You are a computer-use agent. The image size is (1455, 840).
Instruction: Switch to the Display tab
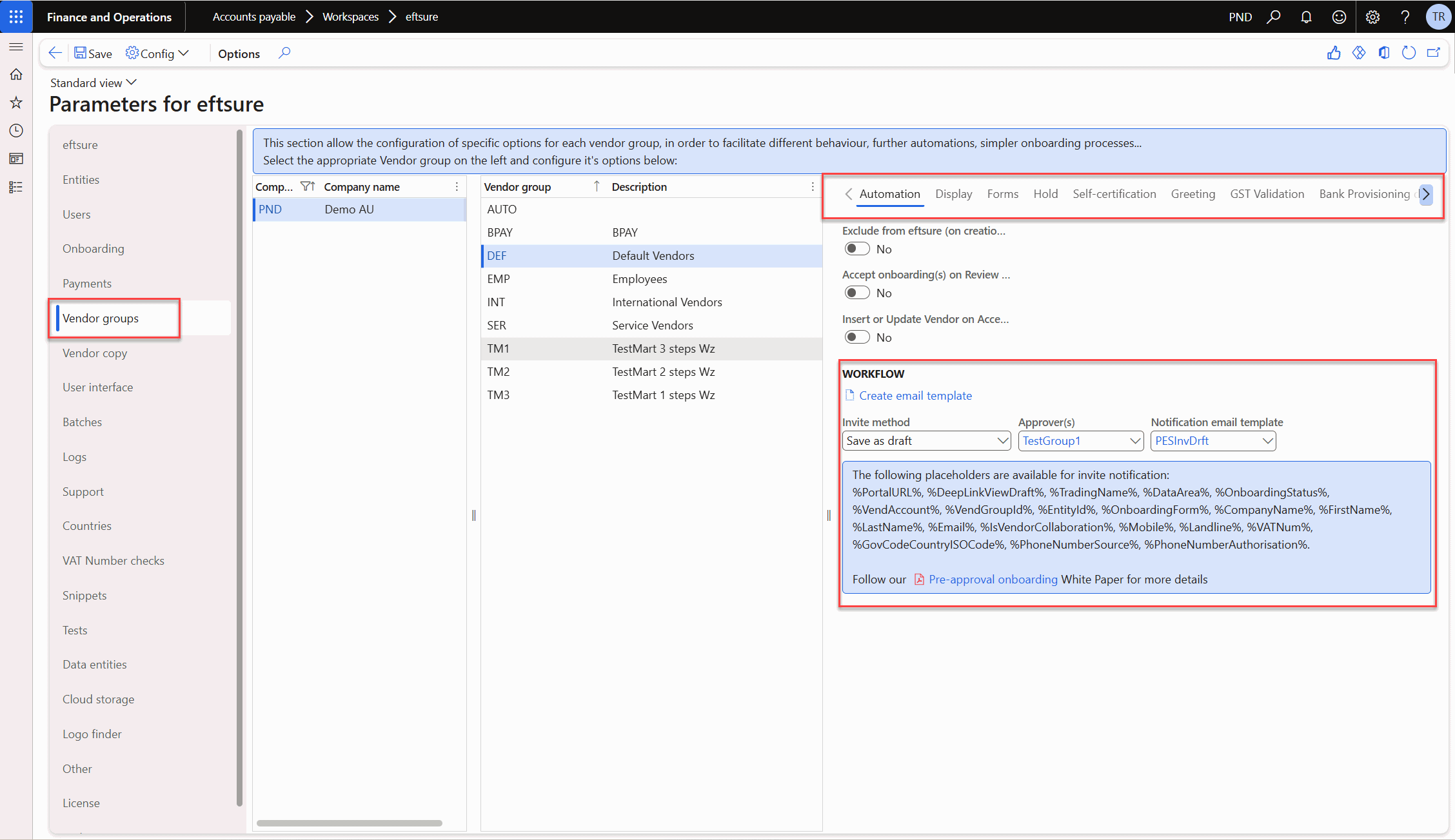tap(953, 193)
